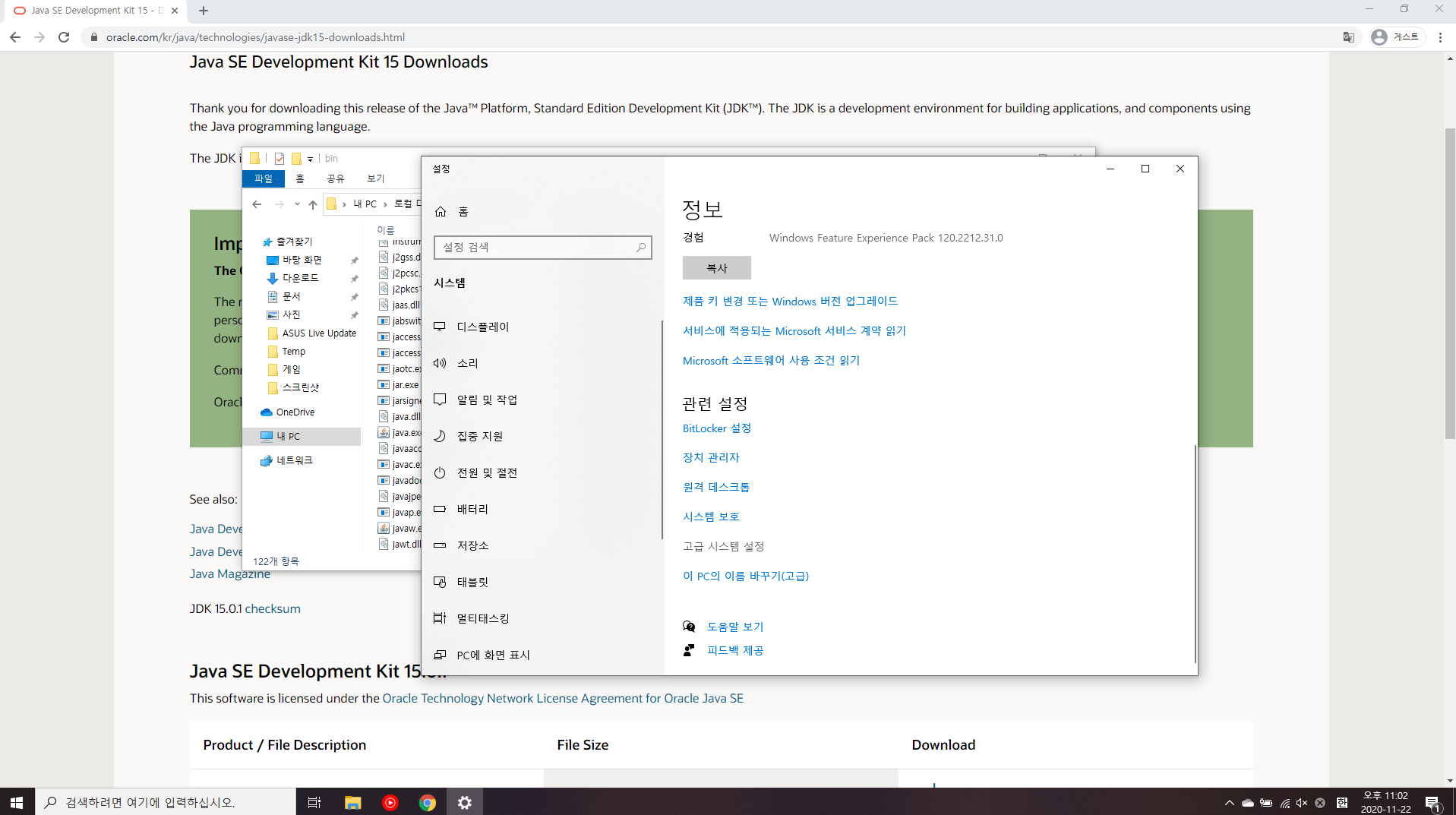Expand hidden system tray icons chevron
Screen dimensions: 1456x815
[1229, 803]
